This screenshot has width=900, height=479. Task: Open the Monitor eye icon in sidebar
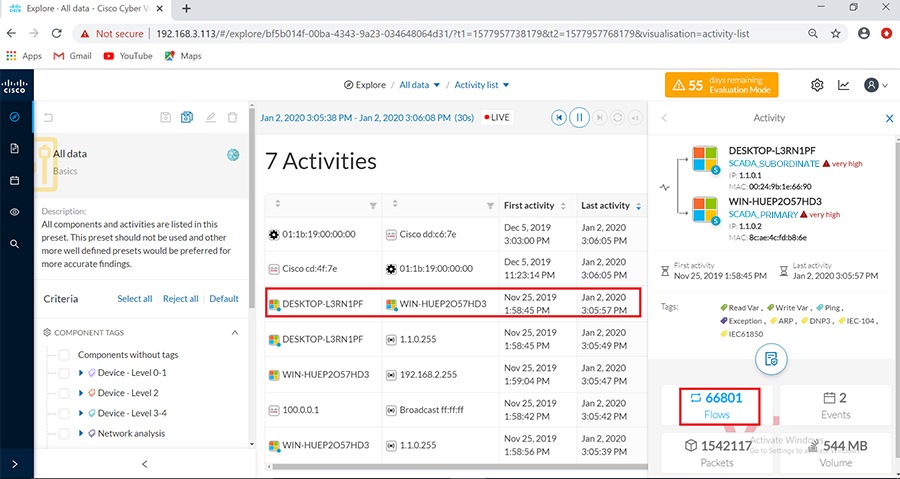point(15,212)
